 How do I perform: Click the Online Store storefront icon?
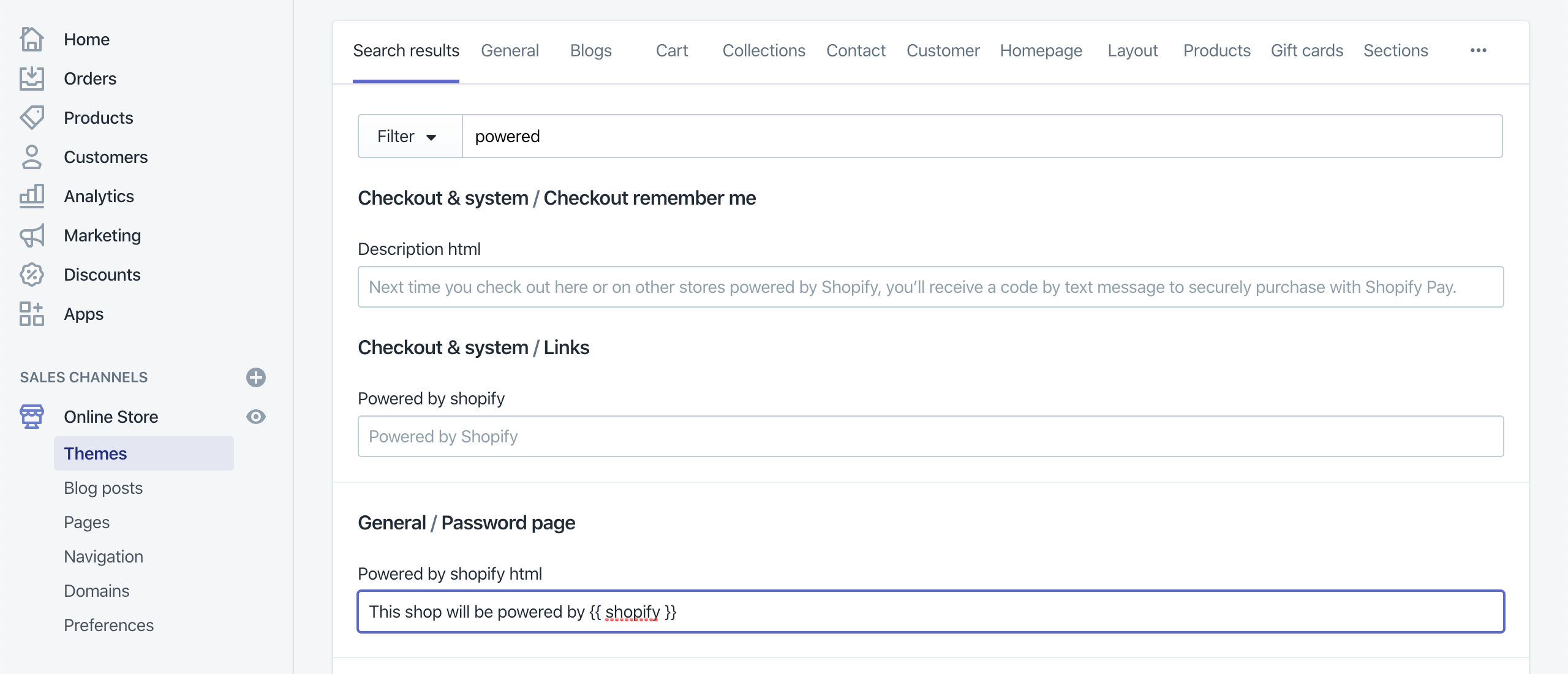click(x=31, y=417)
